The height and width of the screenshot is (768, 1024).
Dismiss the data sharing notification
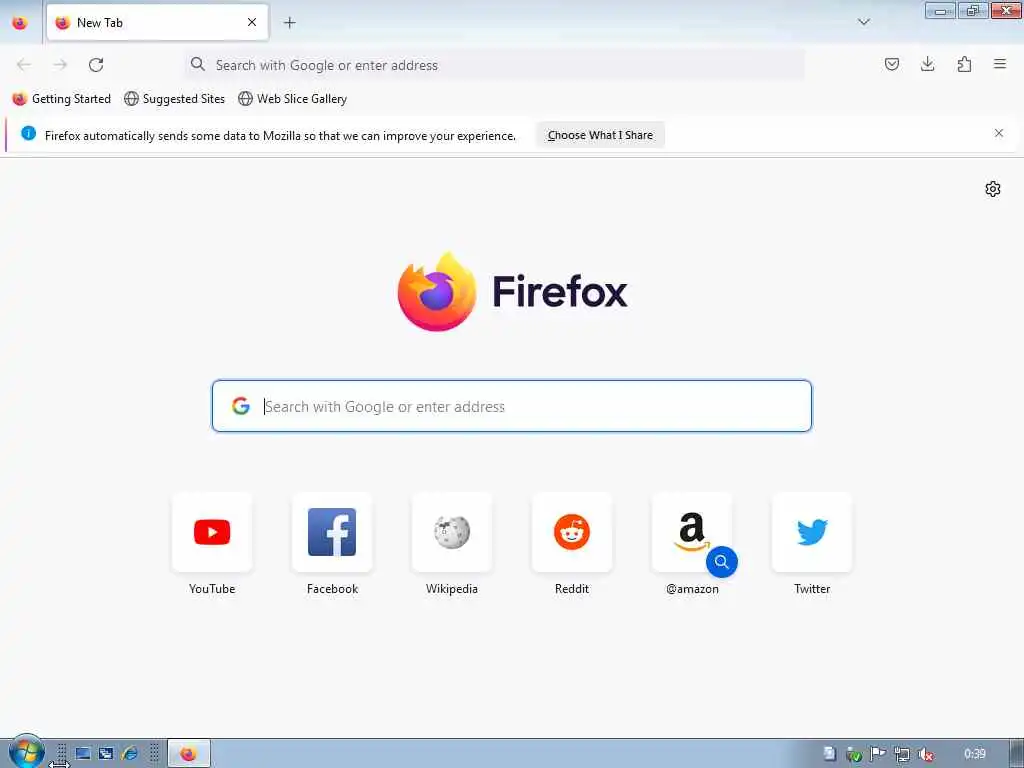point(999,133)
